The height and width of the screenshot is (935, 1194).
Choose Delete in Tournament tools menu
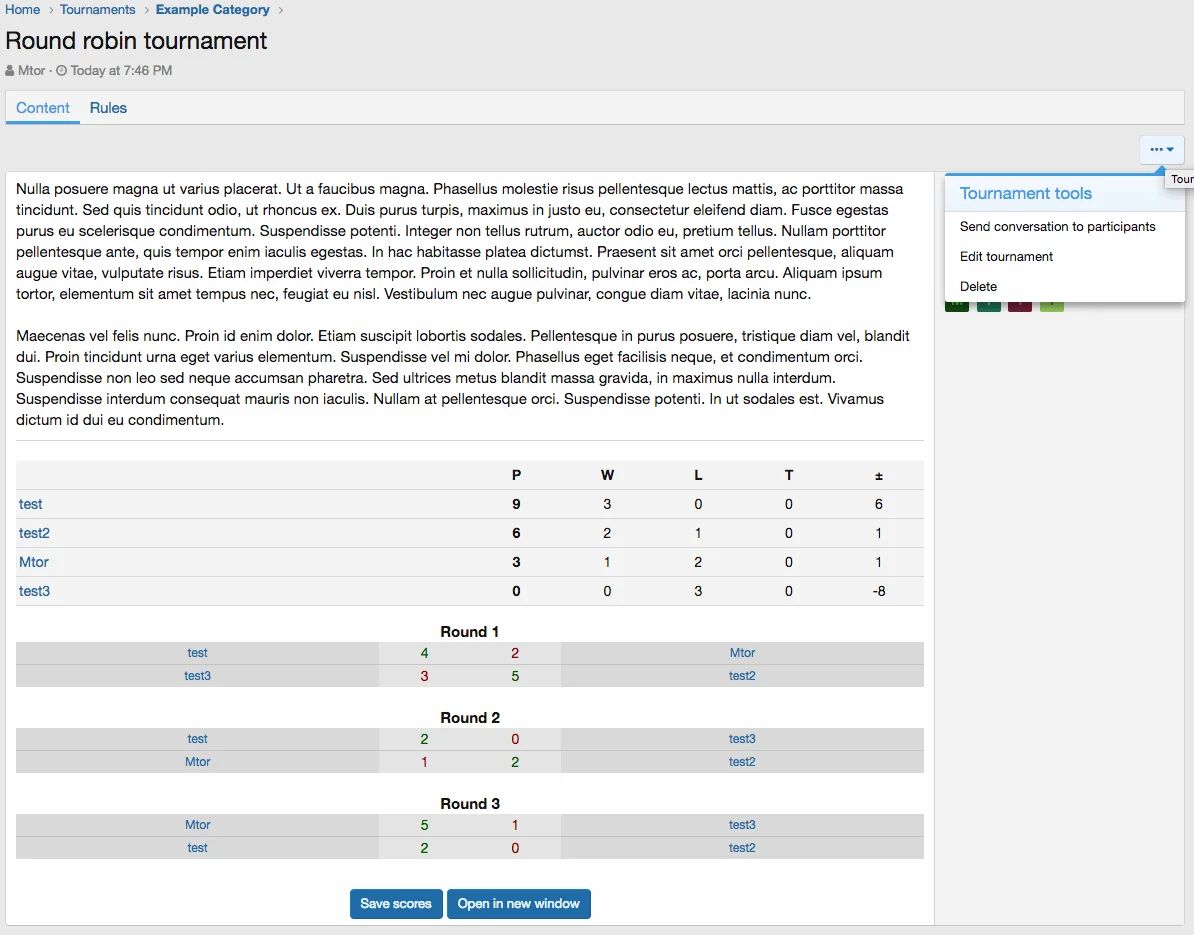978,287
